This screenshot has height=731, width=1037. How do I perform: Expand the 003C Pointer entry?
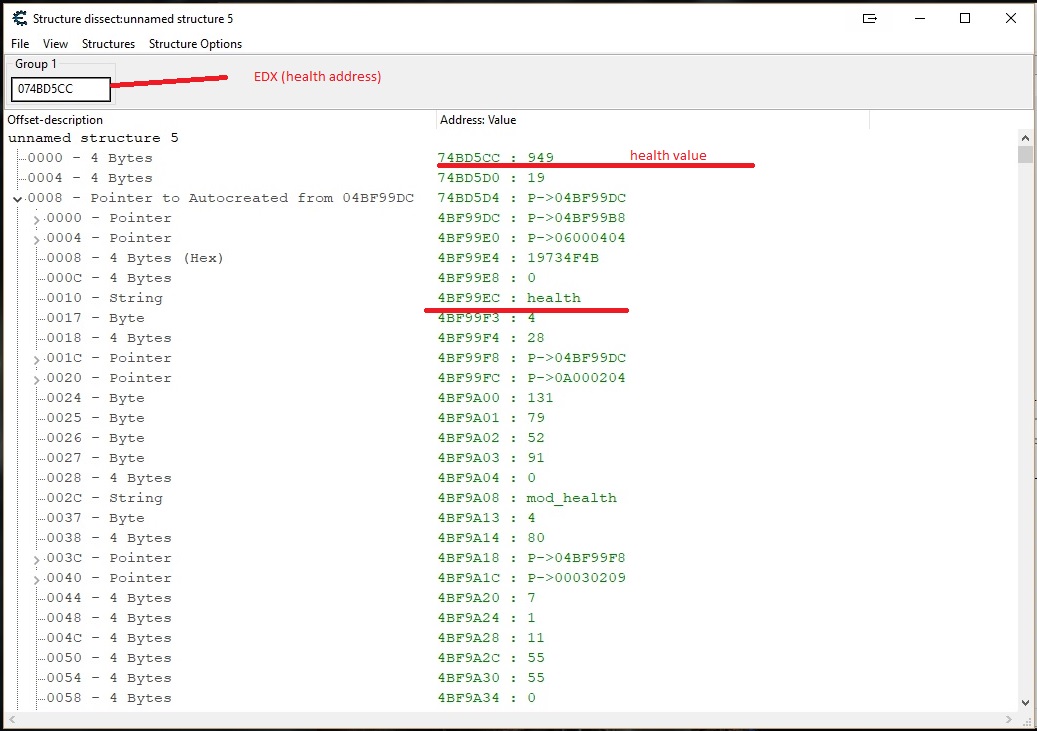point(37,559)
